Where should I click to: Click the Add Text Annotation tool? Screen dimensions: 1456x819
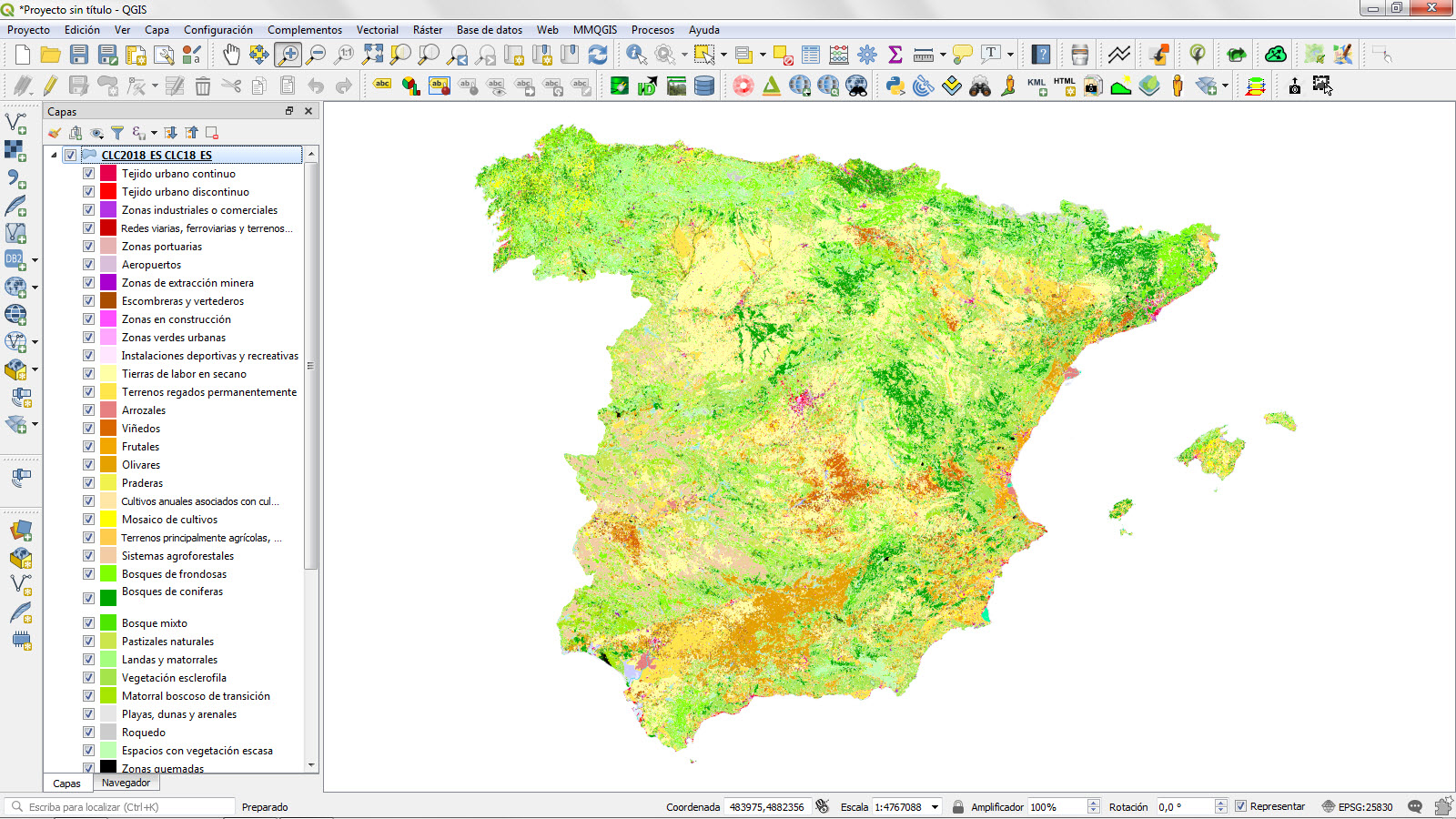click(989, 54)
